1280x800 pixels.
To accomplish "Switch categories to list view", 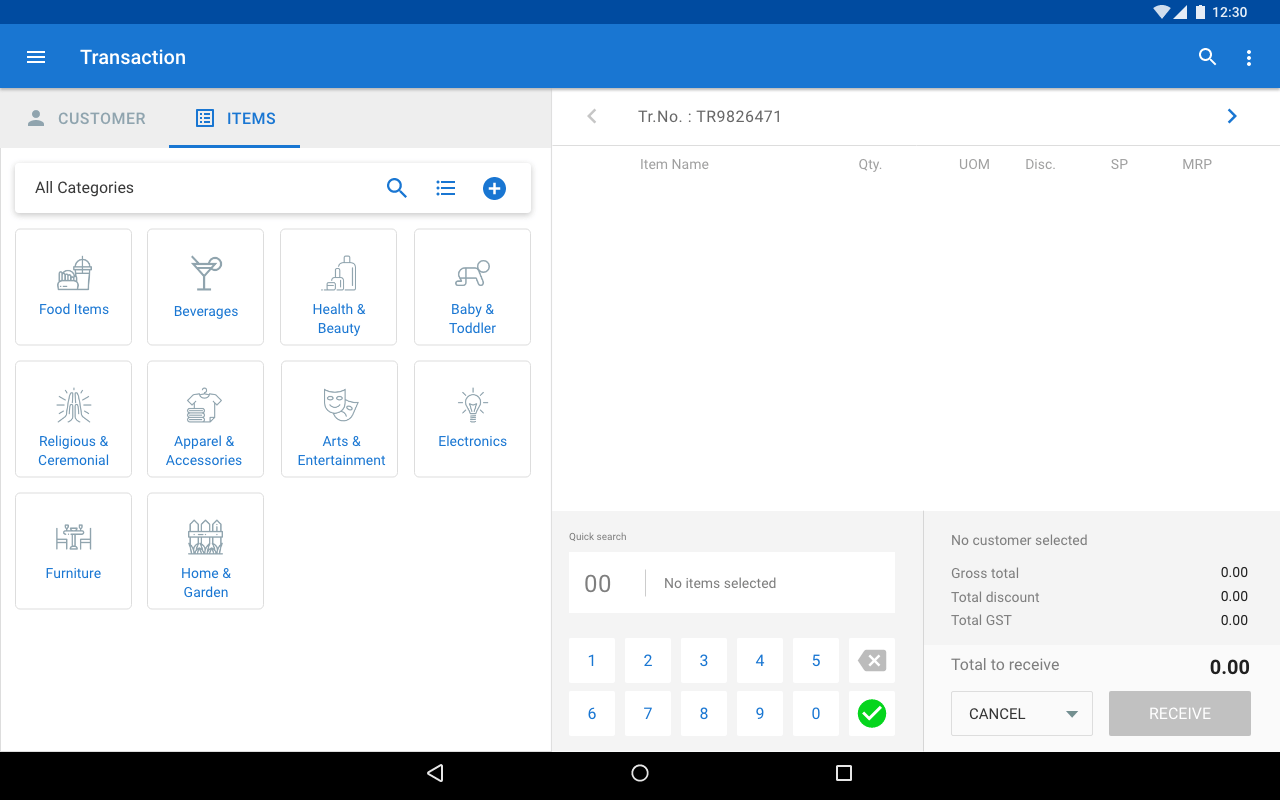I will click(446, 188).
